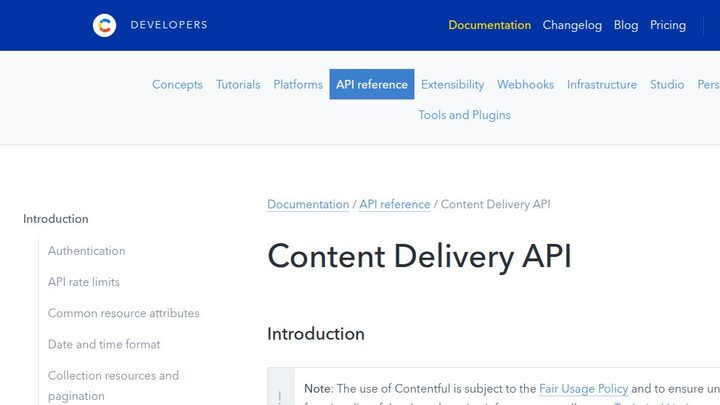
Task: Open the DEVELOPERS home link
Action: (169, 25)
